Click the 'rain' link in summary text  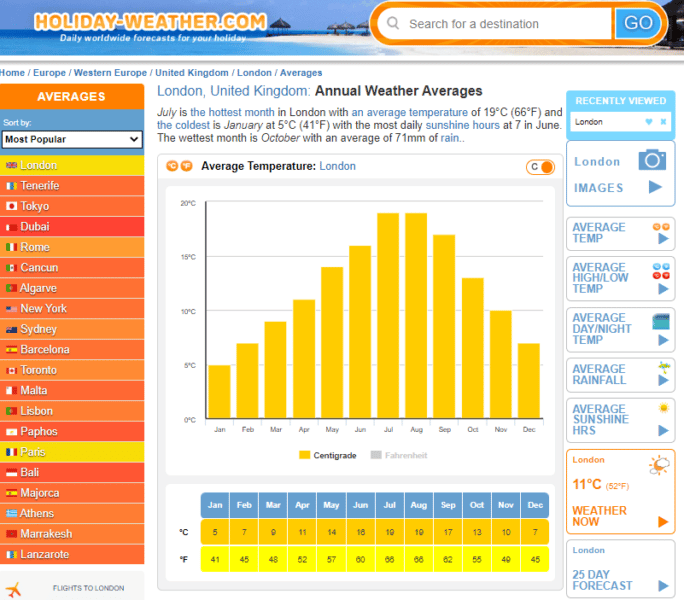[450, 138]
